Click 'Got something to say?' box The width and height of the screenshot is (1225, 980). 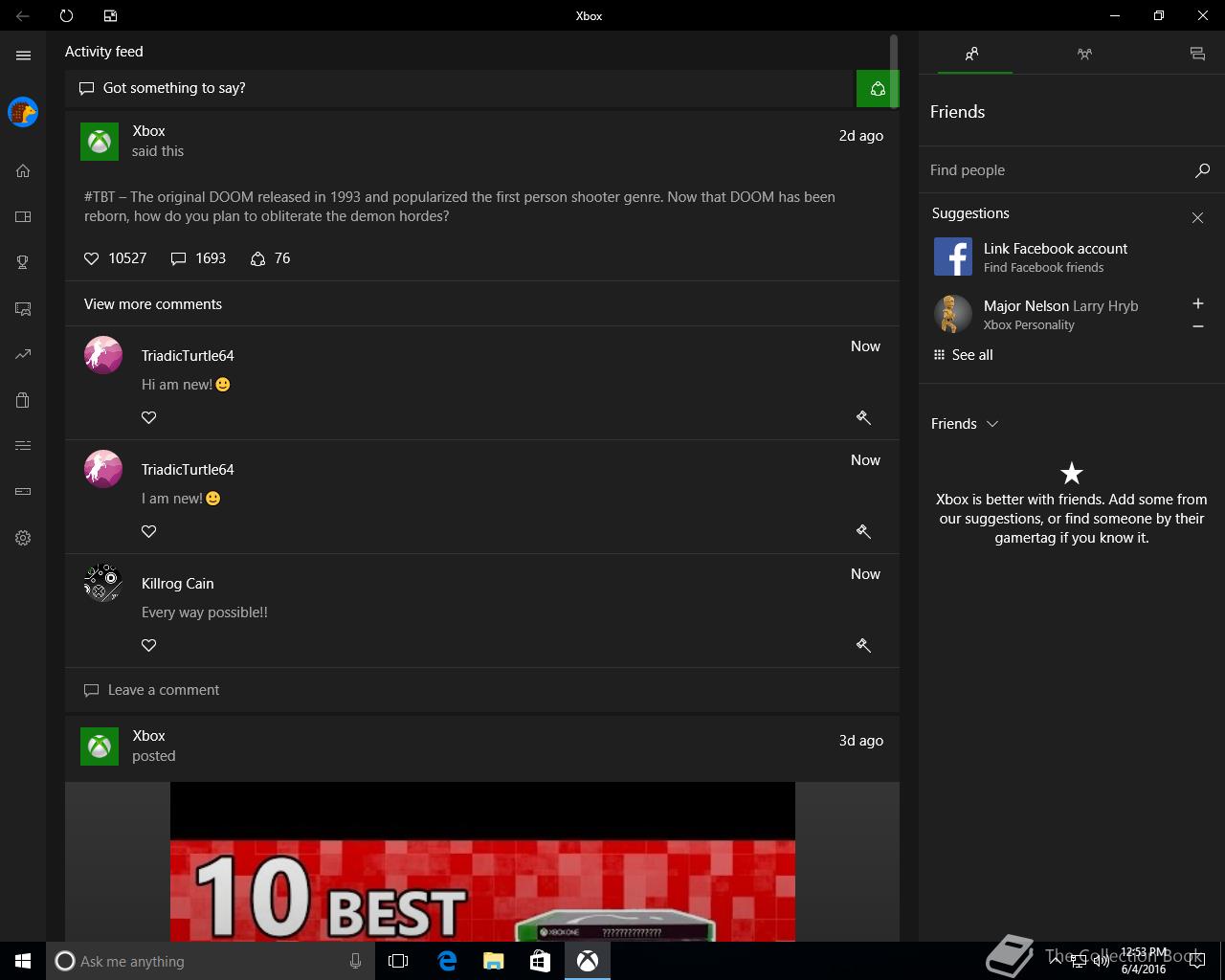[x=460, y=88]
